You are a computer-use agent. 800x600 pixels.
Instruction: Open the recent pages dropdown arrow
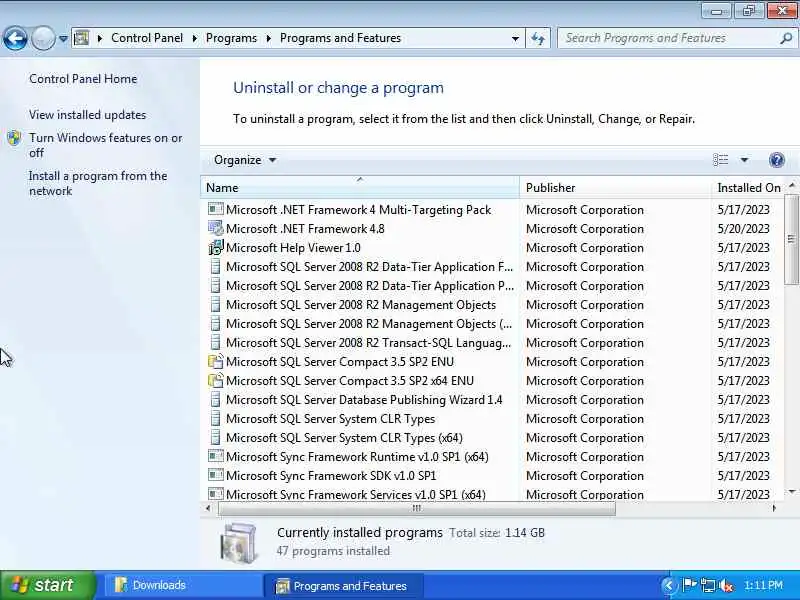tap(63, 38)
